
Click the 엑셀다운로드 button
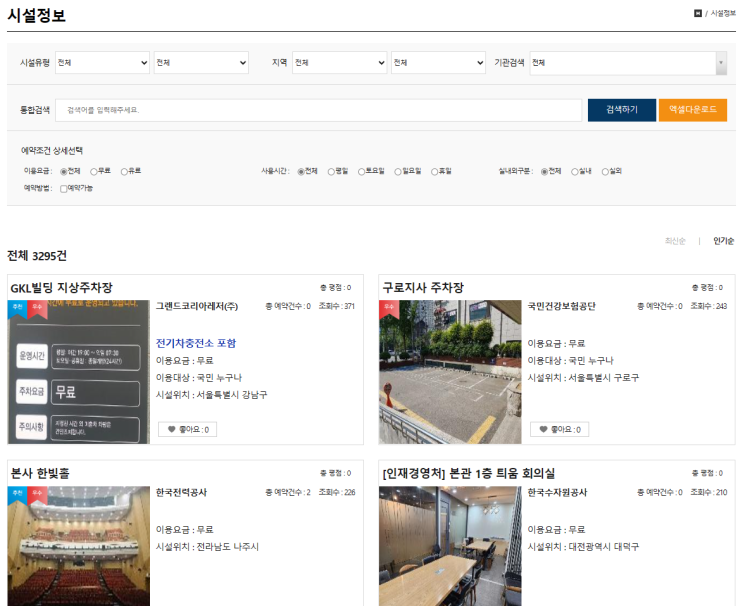tap(692, 109)
